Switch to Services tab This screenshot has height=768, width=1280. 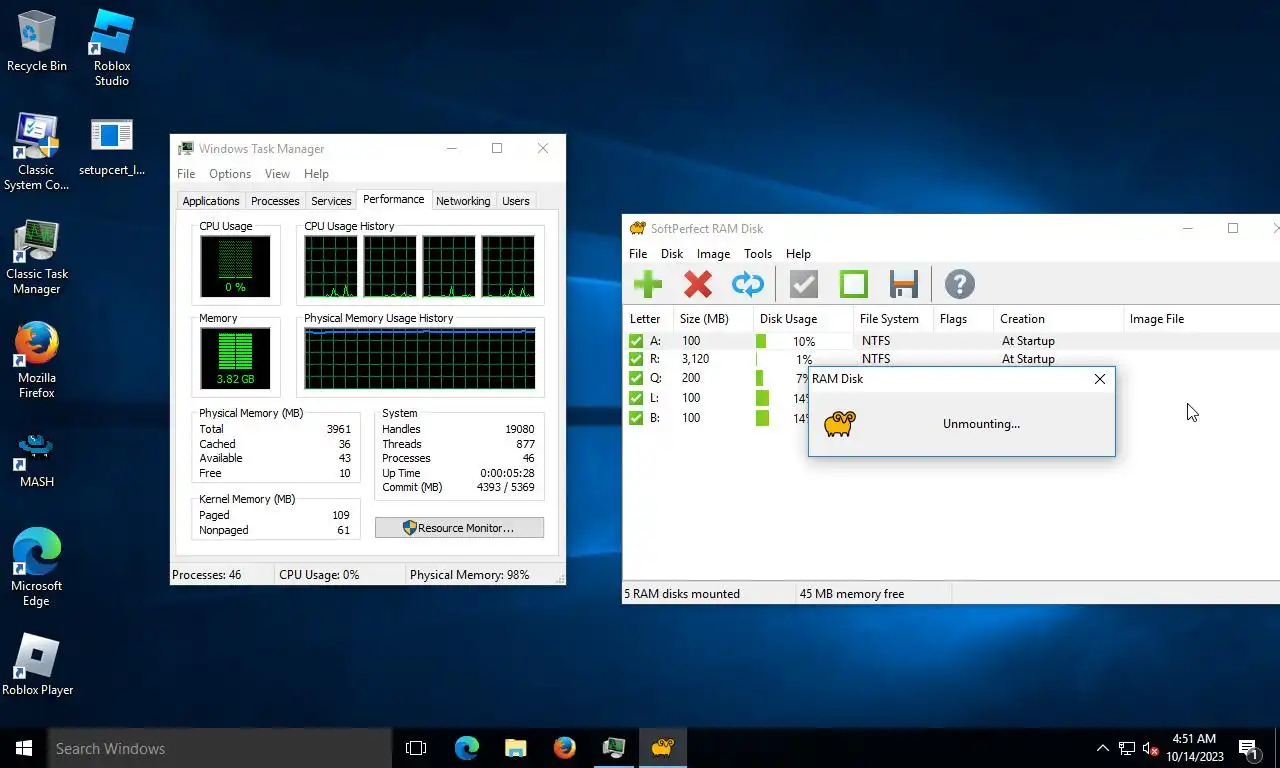pos(331,201)
